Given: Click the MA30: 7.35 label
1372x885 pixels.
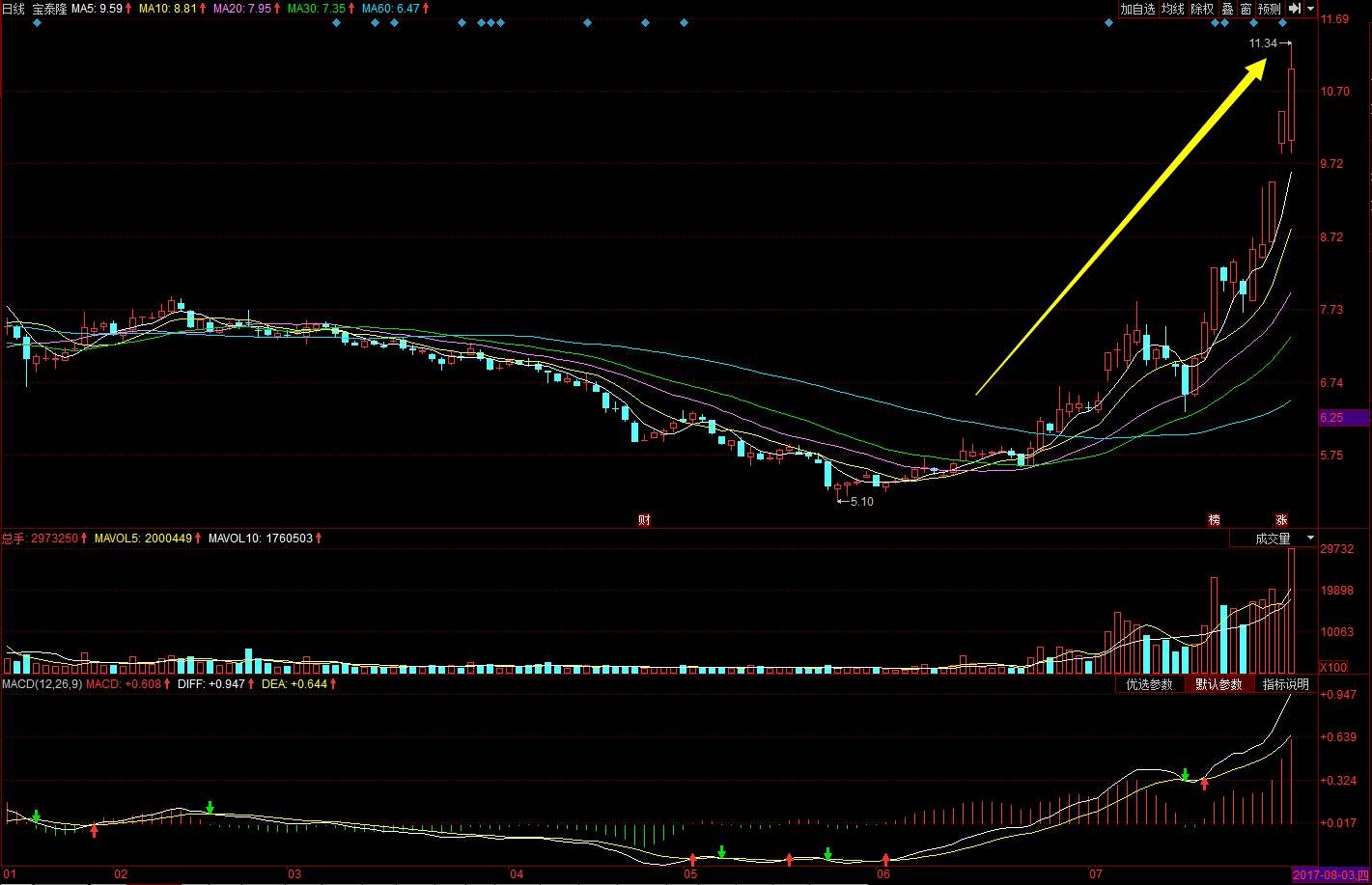Looking at the screenshot, I should pos(317,9).
